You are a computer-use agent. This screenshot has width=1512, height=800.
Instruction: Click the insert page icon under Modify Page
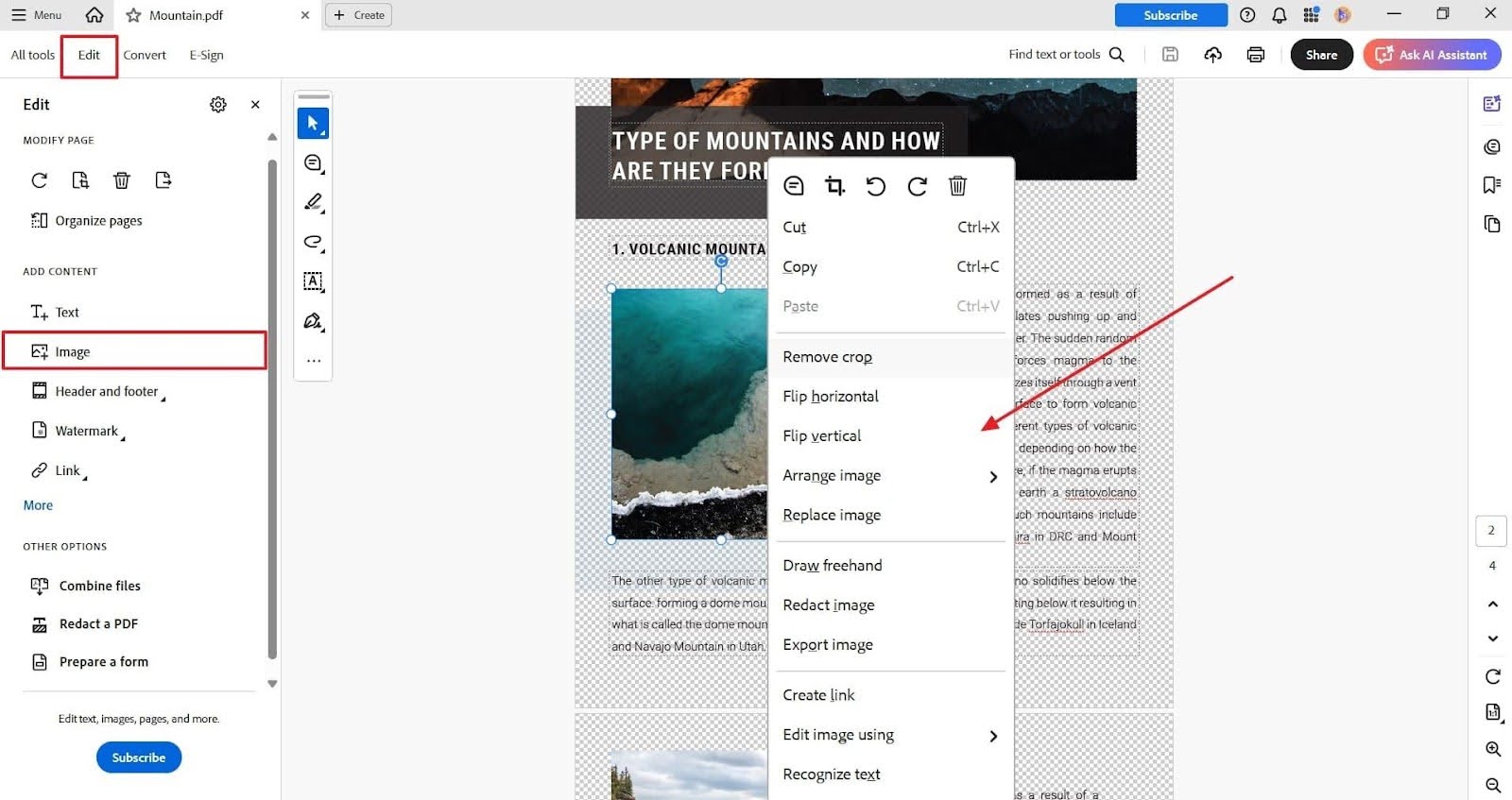point(163,180)
